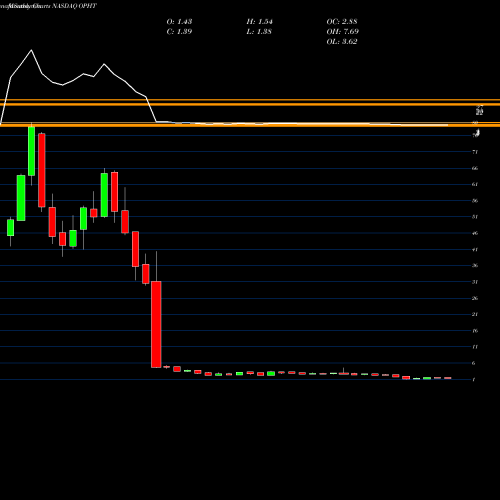Click the 51 price axis label
This screenshot has height=500, width=500.
[x=475, y=217]
